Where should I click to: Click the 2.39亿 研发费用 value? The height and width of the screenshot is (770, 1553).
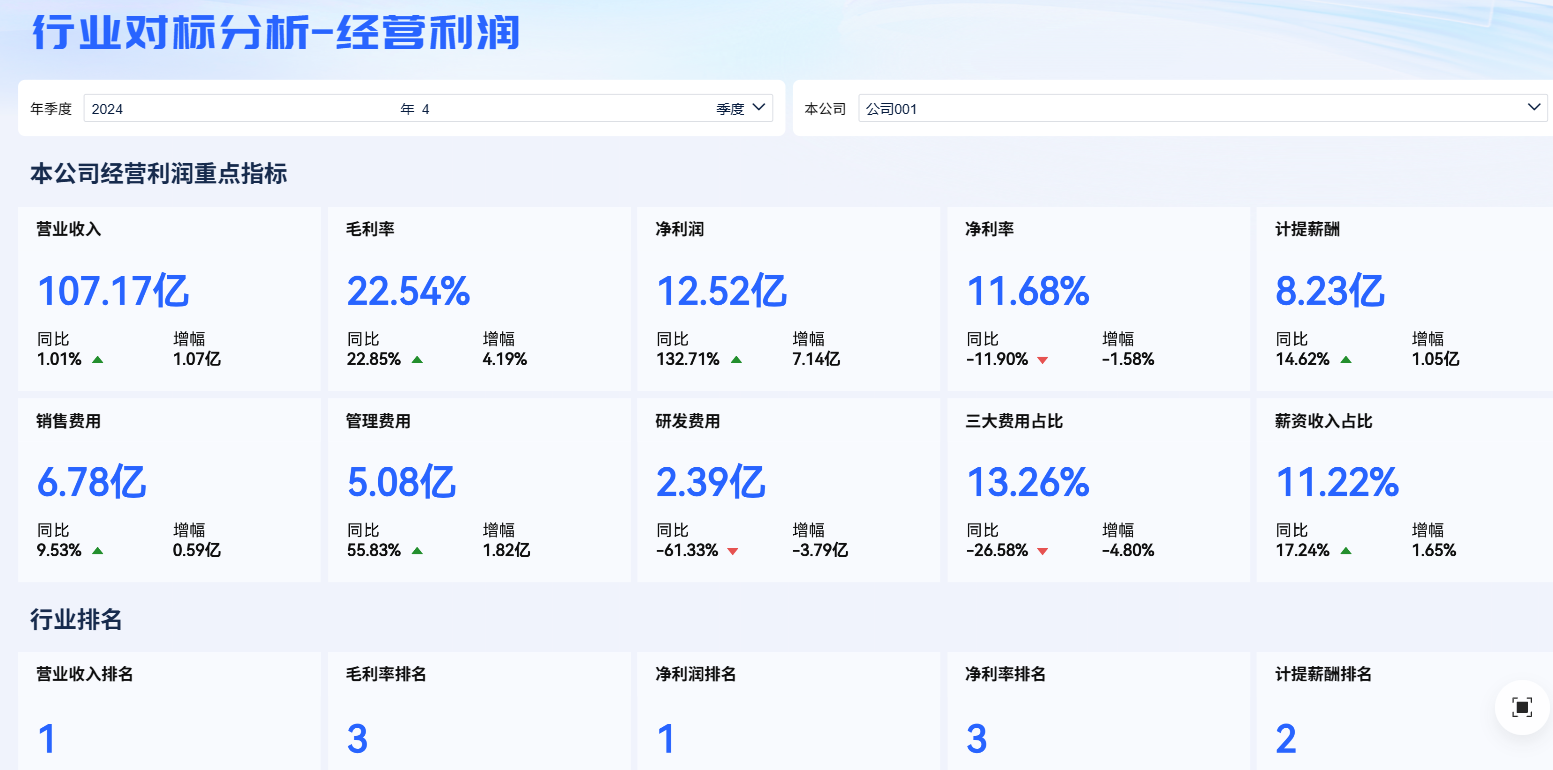pyautogui.click(x=711, y=482)
